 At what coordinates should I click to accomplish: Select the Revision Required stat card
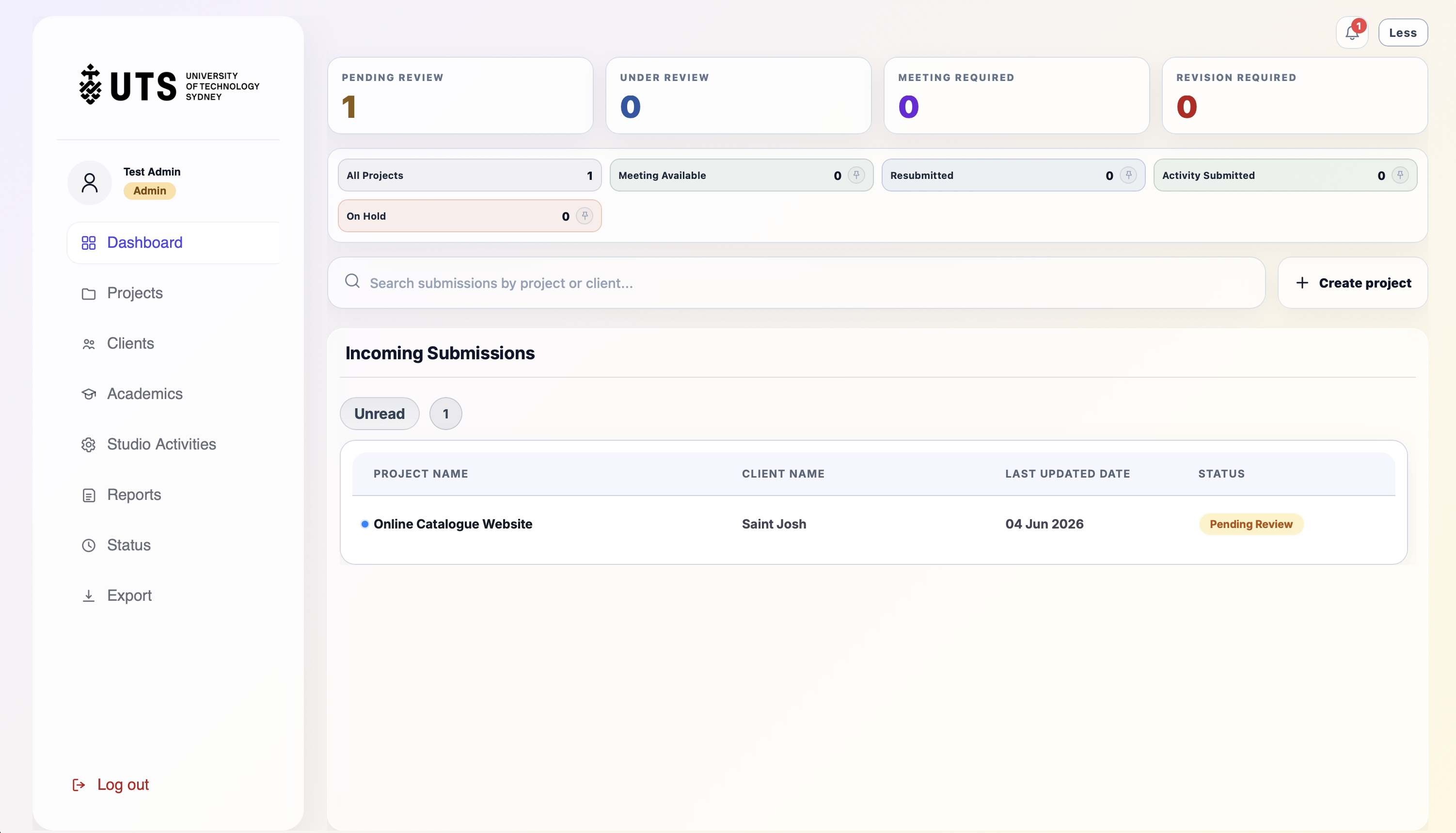[x=1295, y=96]
